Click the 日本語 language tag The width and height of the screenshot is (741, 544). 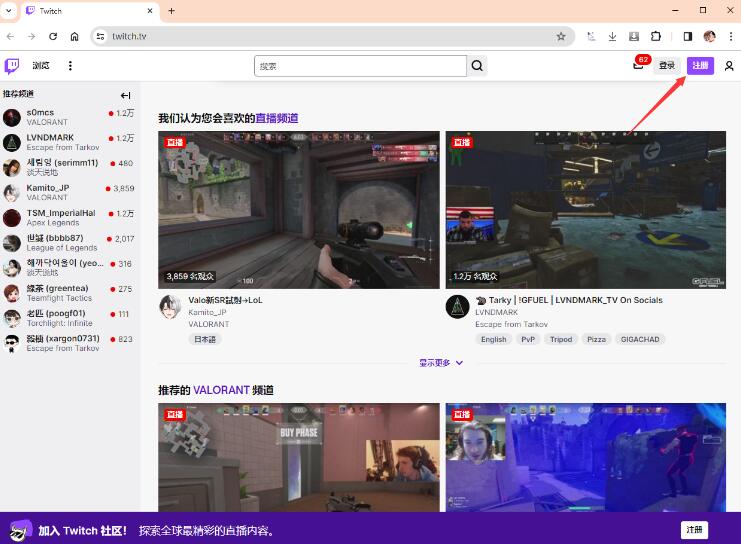tap(205, 339)
